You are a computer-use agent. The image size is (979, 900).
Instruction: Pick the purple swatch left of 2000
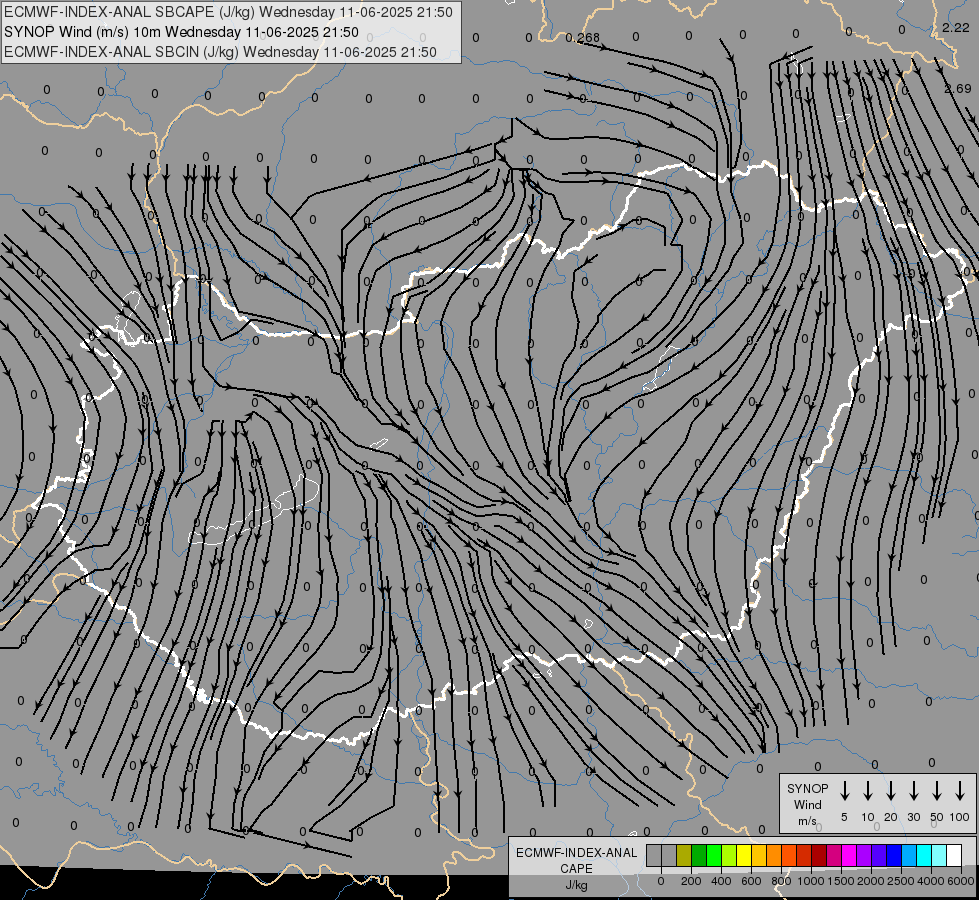pos(864,855)
